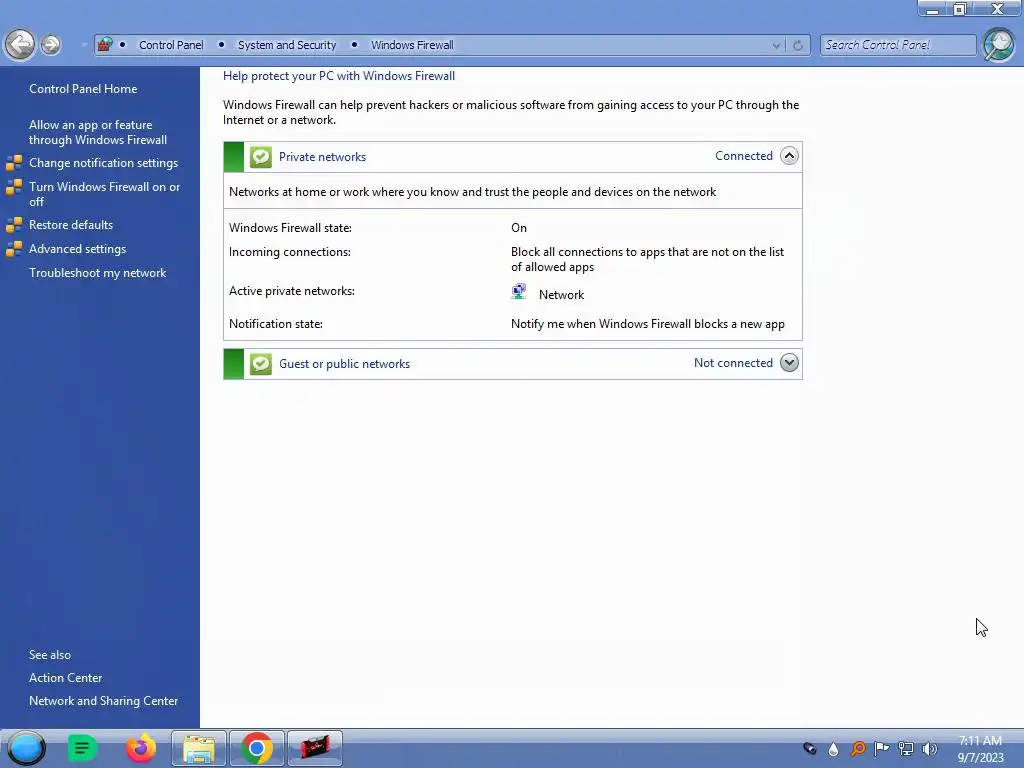This screenshot has width=1024, height=768.
Task: Click the Not connected status text
Action: coord(733,363)
